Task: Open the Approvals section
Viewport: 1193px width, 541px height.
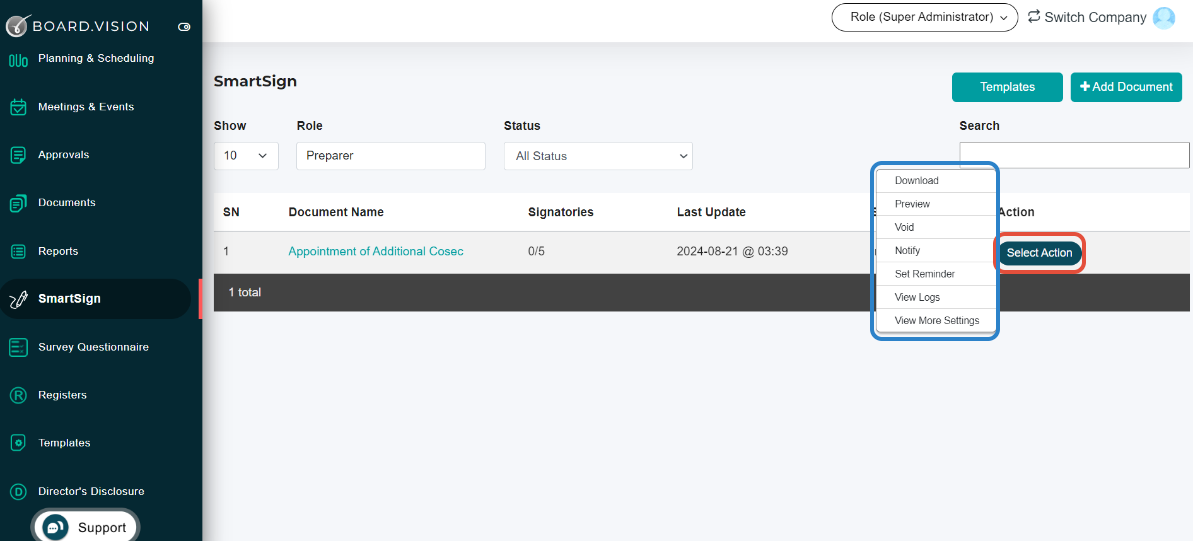Action: [x=63, y=155]
